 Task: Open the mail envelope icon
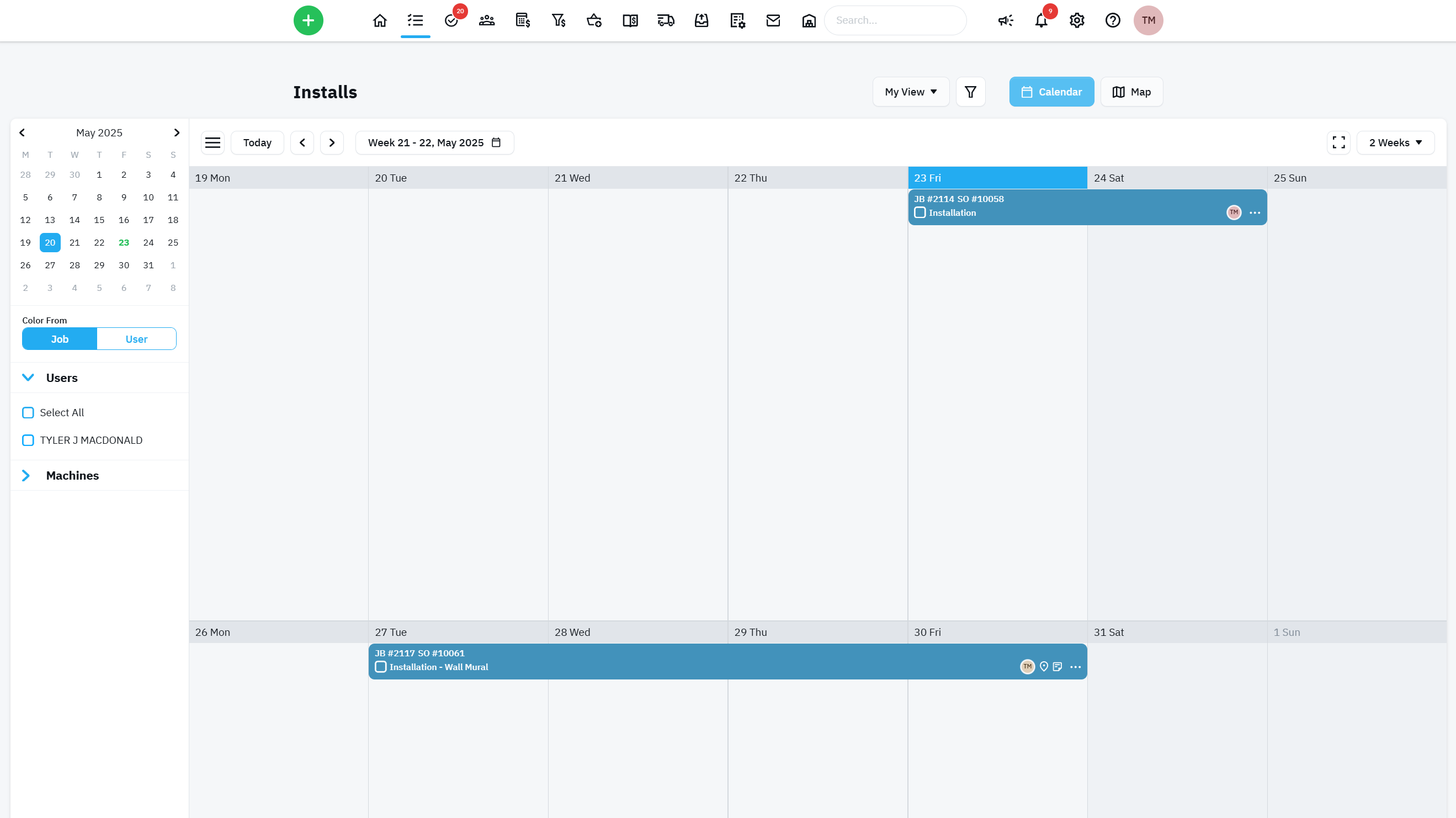click(773, 20)
